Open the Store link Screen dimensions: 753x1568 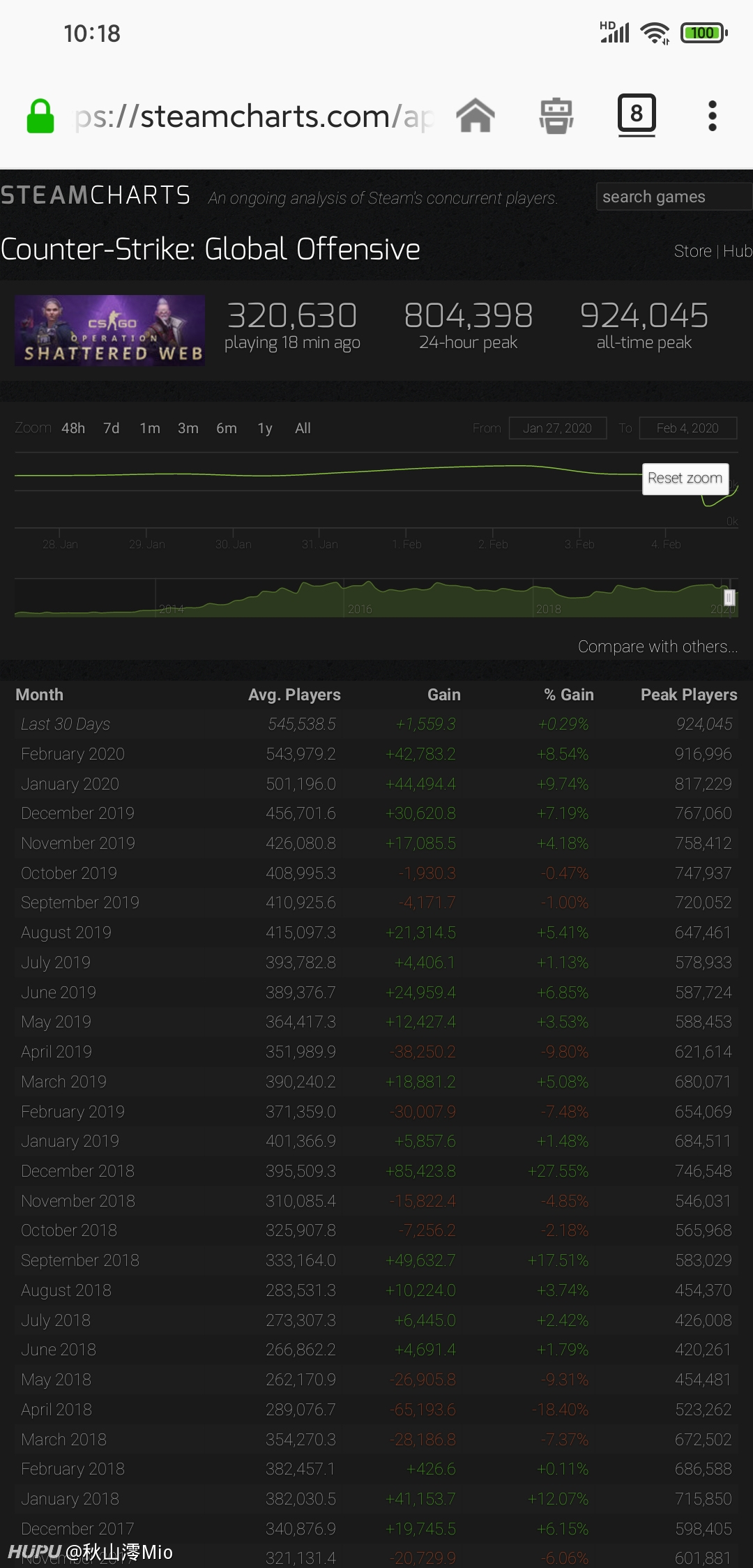click(692, 251)
